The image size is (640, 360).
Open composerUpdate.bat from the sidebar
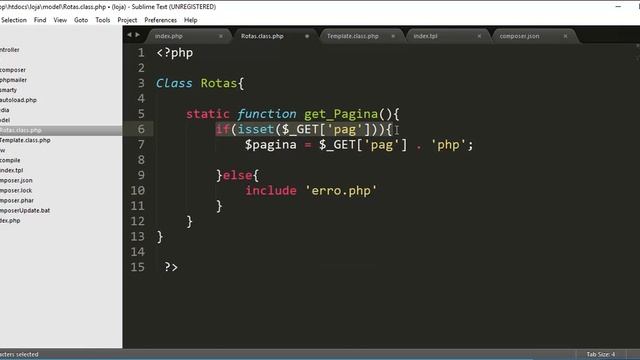[25, 210]
